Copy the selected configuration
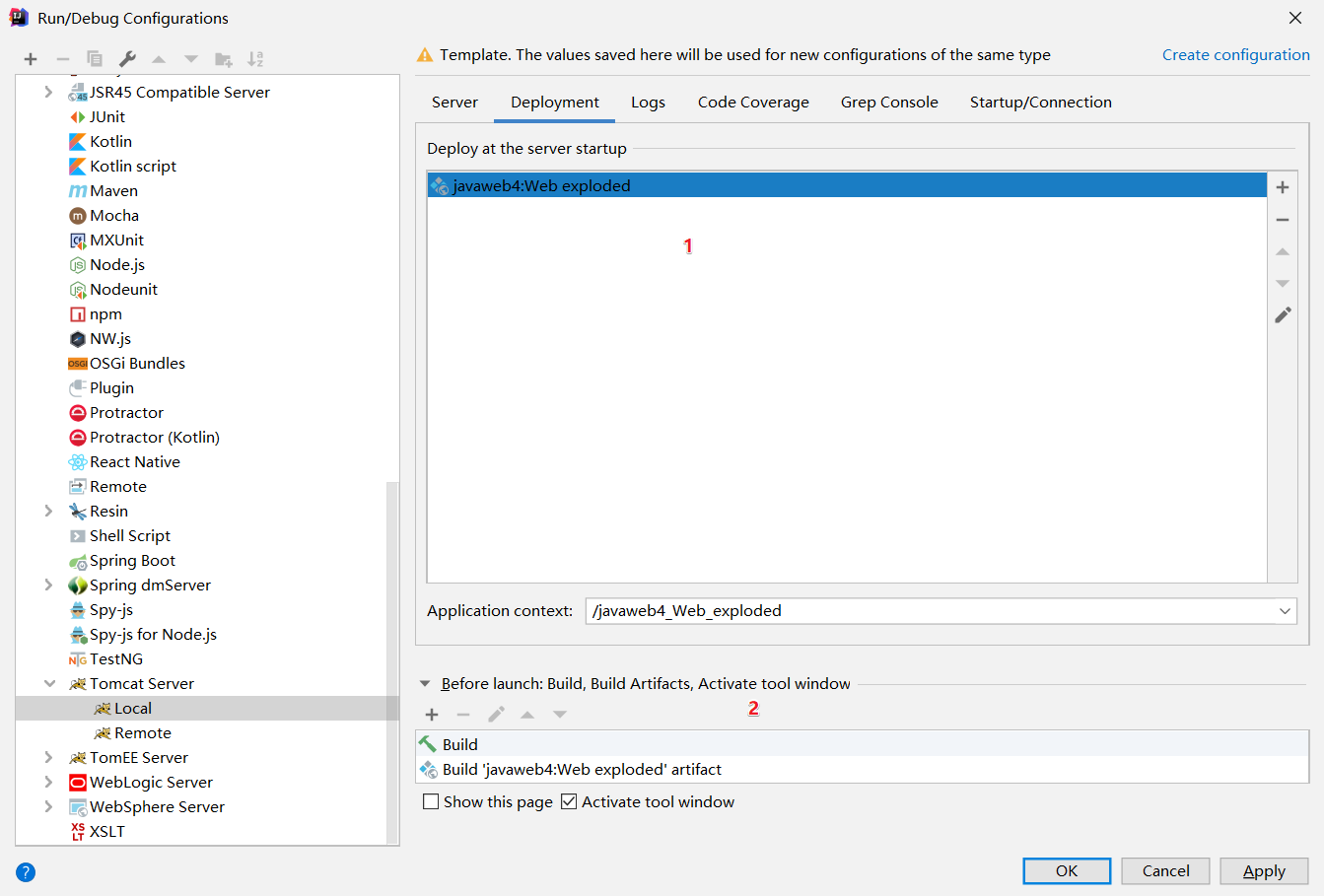The width and height of the screenshot is (1324, 896). pyautogui.click(x=95, y=59)
